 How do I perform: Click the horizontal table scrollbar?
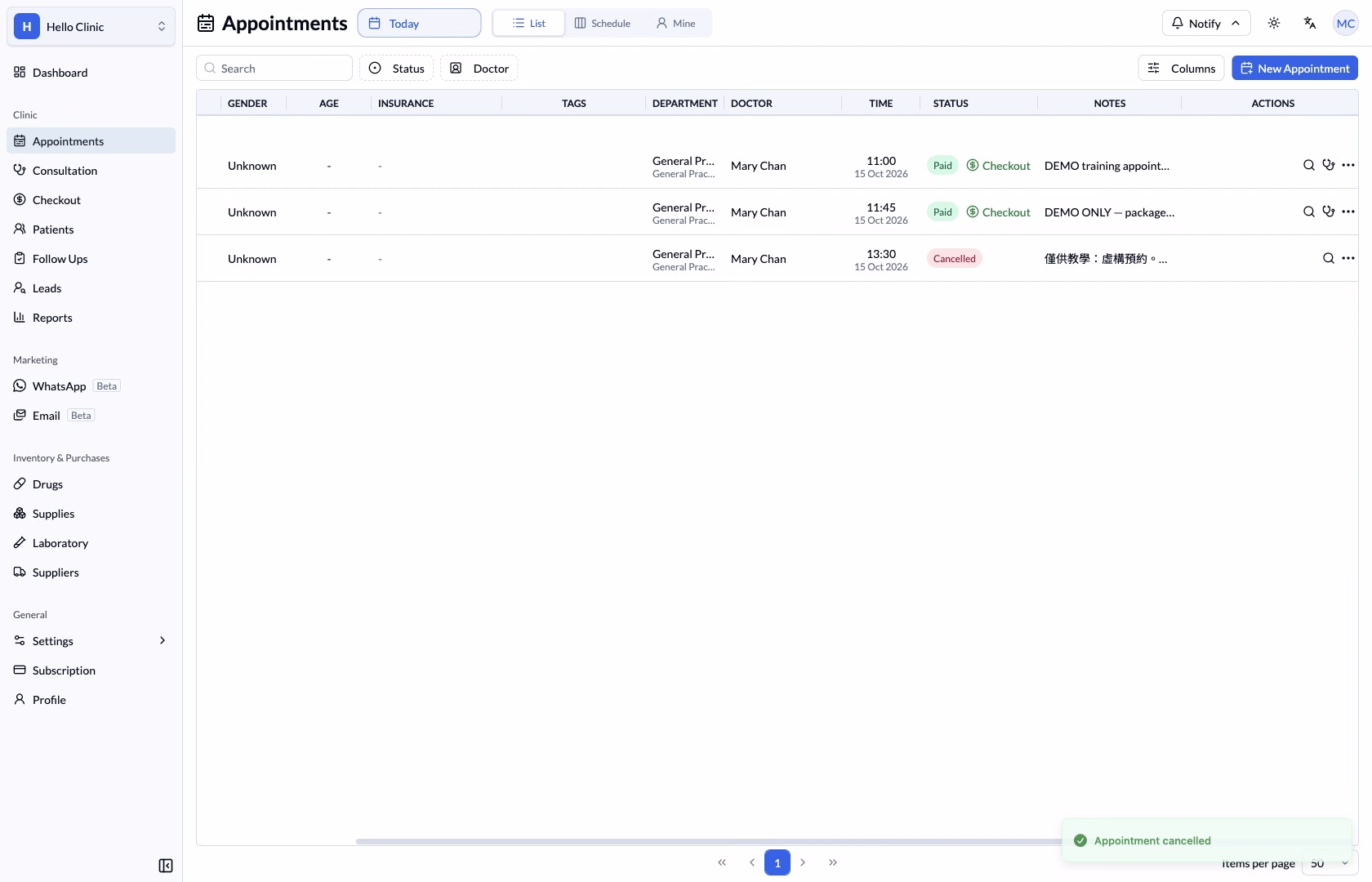tap(708, 841)
